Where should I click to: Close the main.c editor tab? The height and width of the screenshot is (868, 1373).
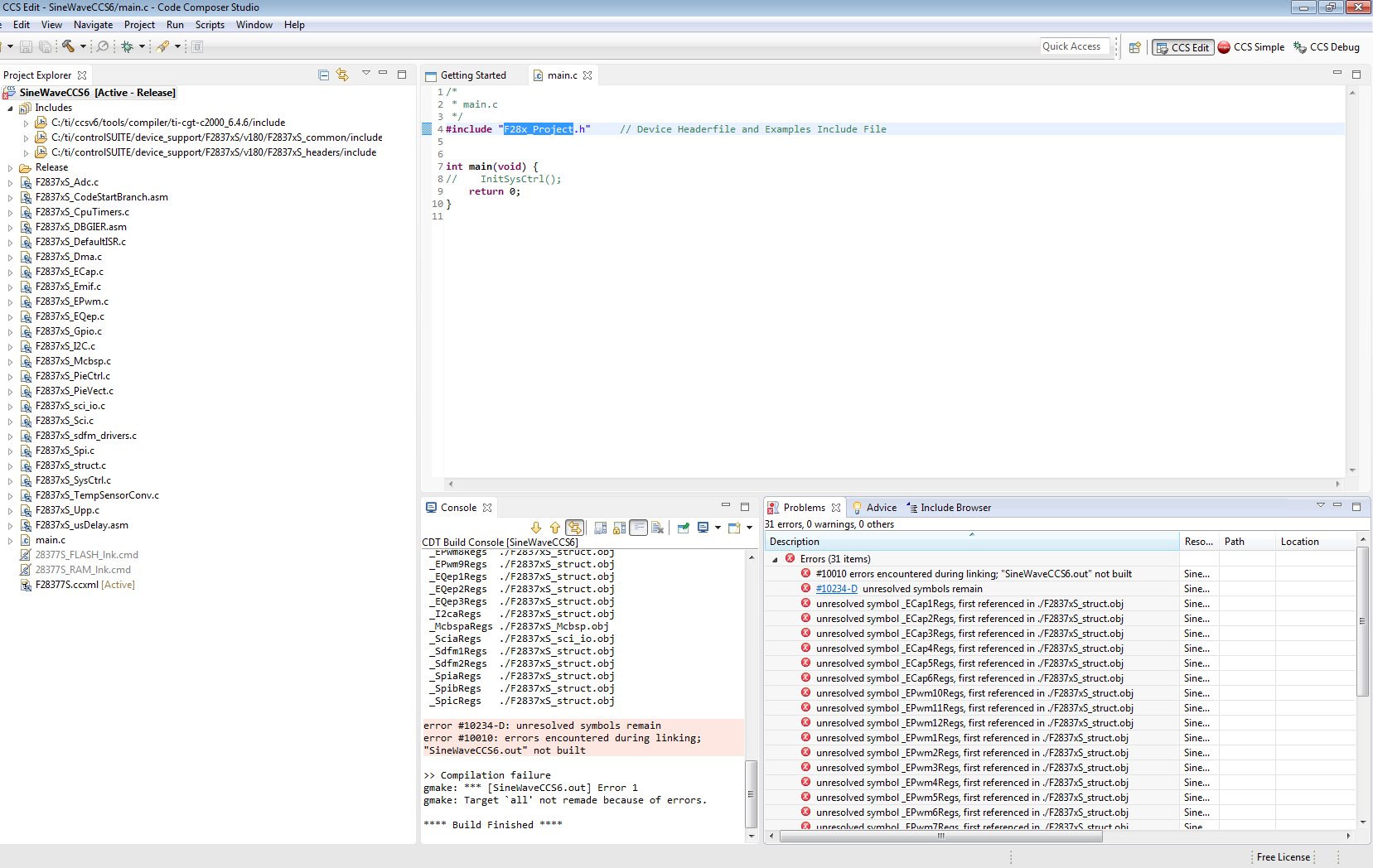pyautogui.click(x=587, y=75)
